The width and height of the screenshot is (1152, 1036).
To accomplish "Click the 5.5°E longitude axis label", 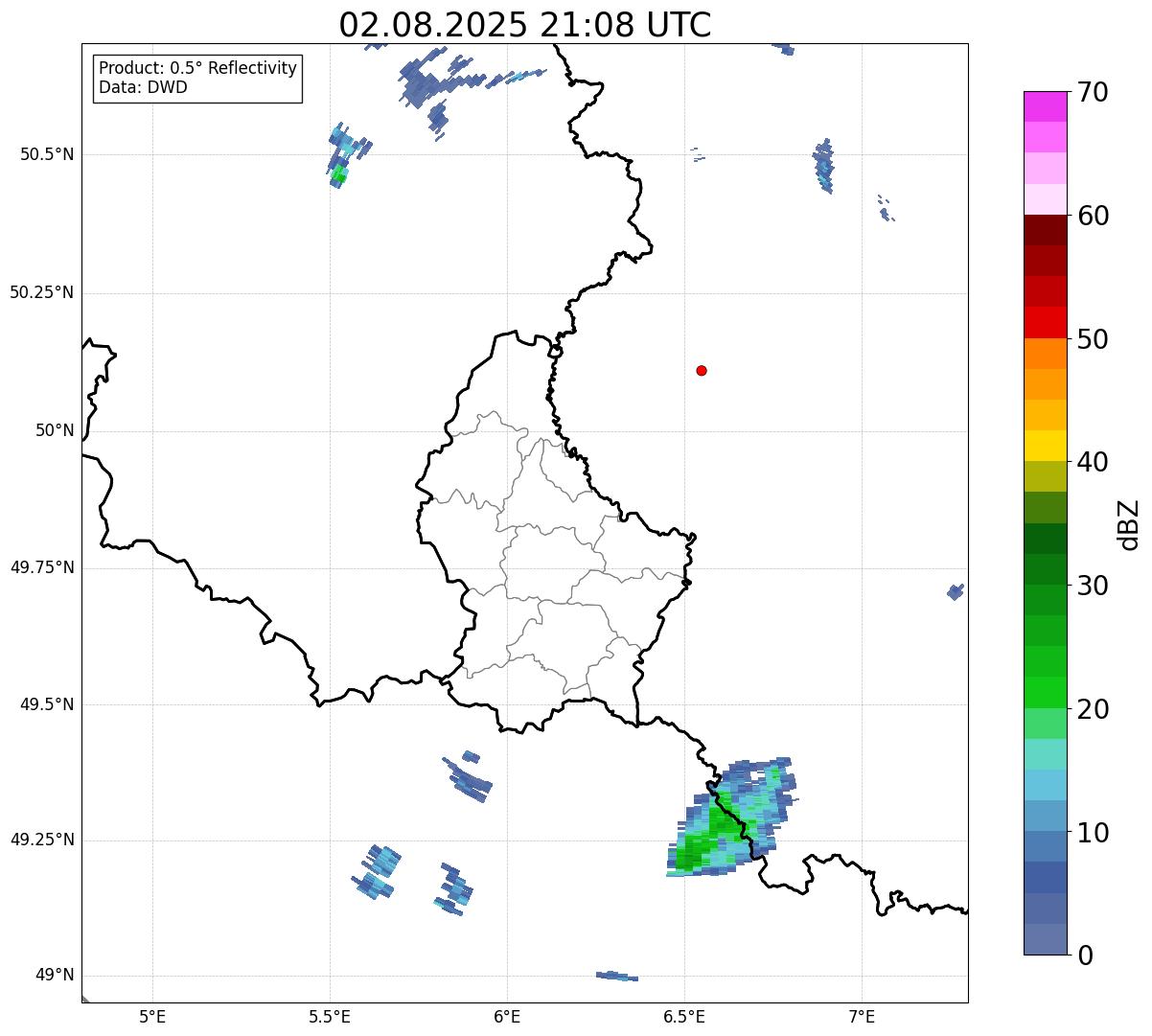I will click(330, 1016).
